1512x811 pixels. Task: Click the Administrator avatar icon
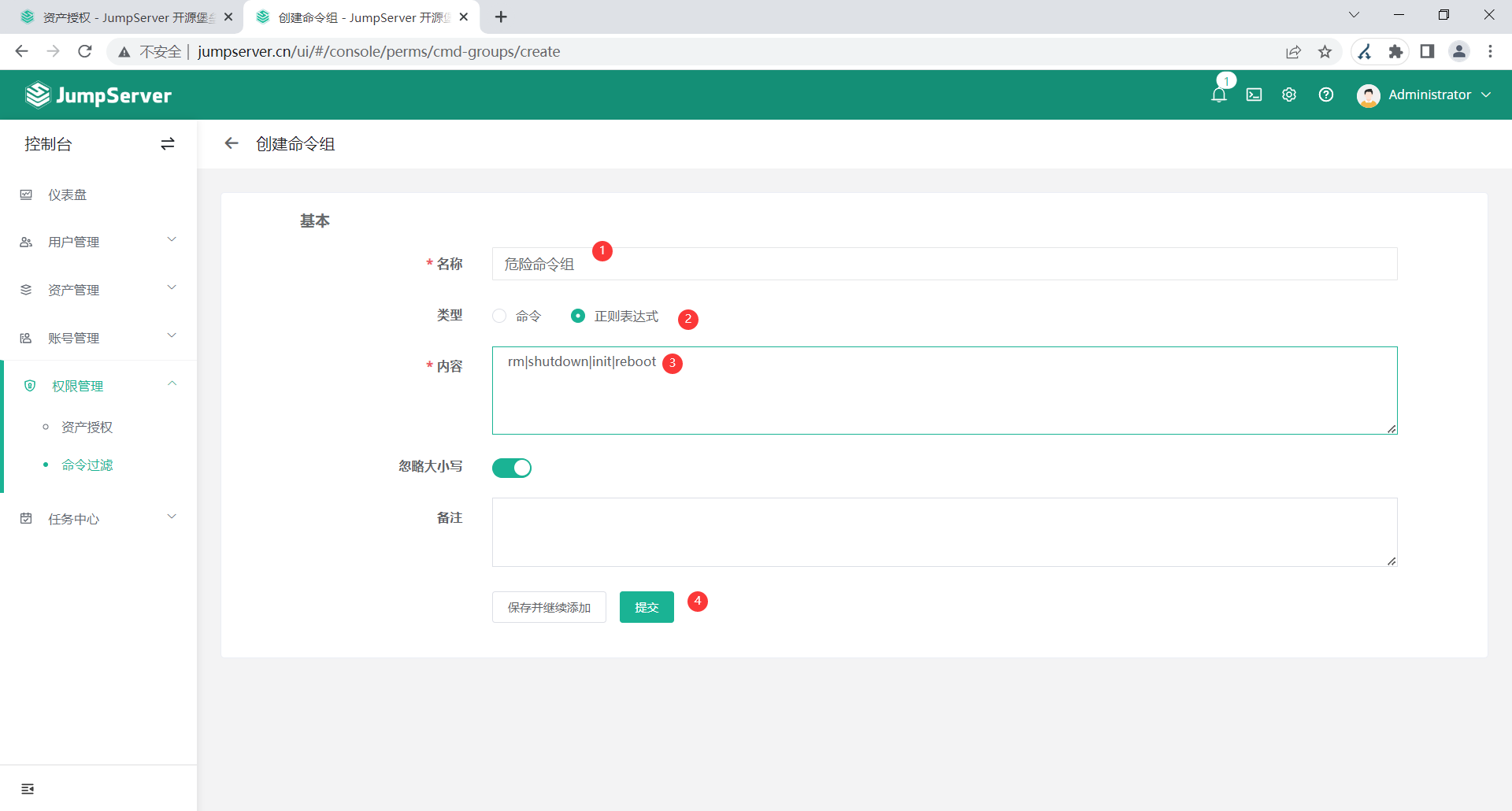coord(1369,95)
